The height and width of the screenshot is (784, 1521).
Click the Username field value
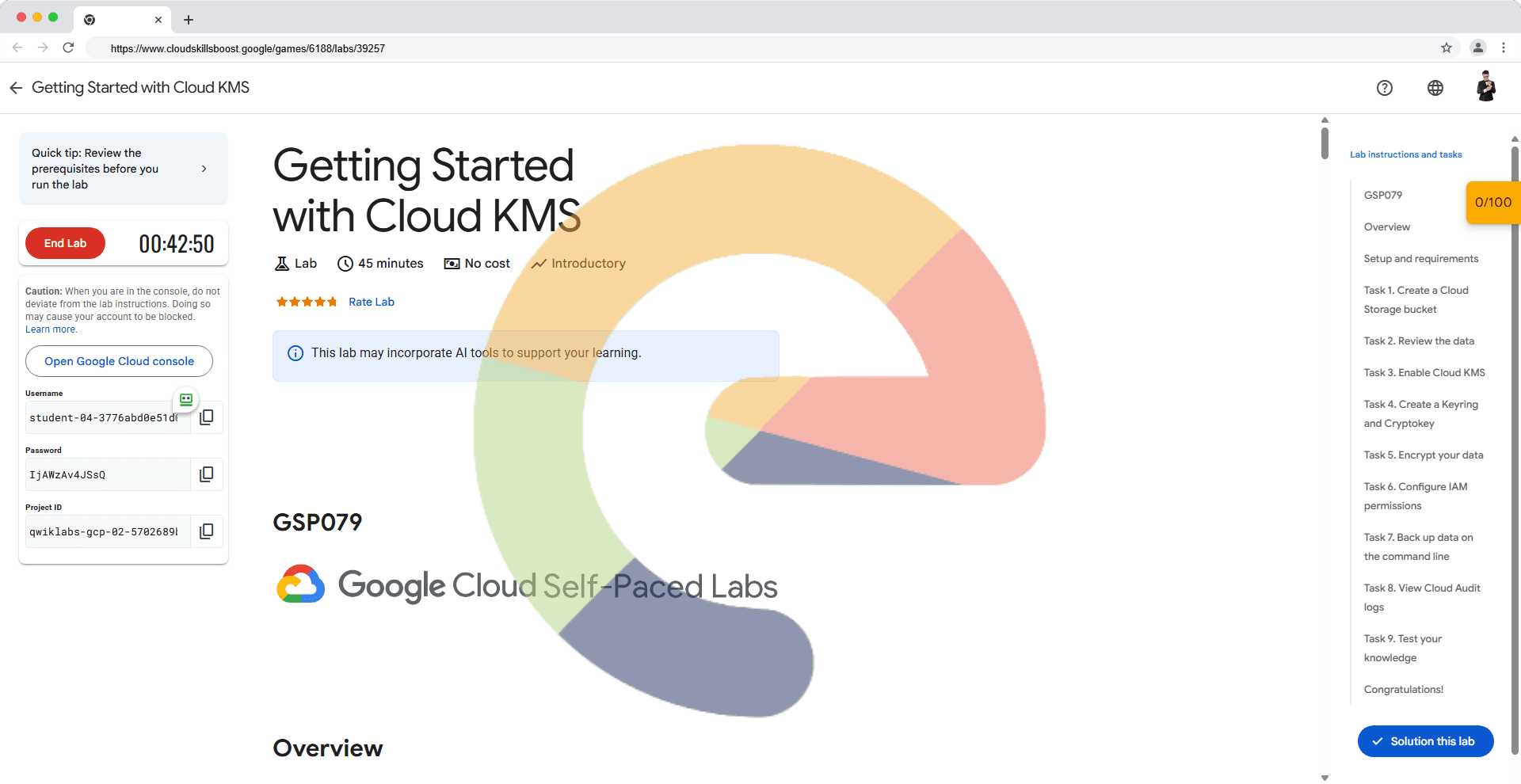108,417
